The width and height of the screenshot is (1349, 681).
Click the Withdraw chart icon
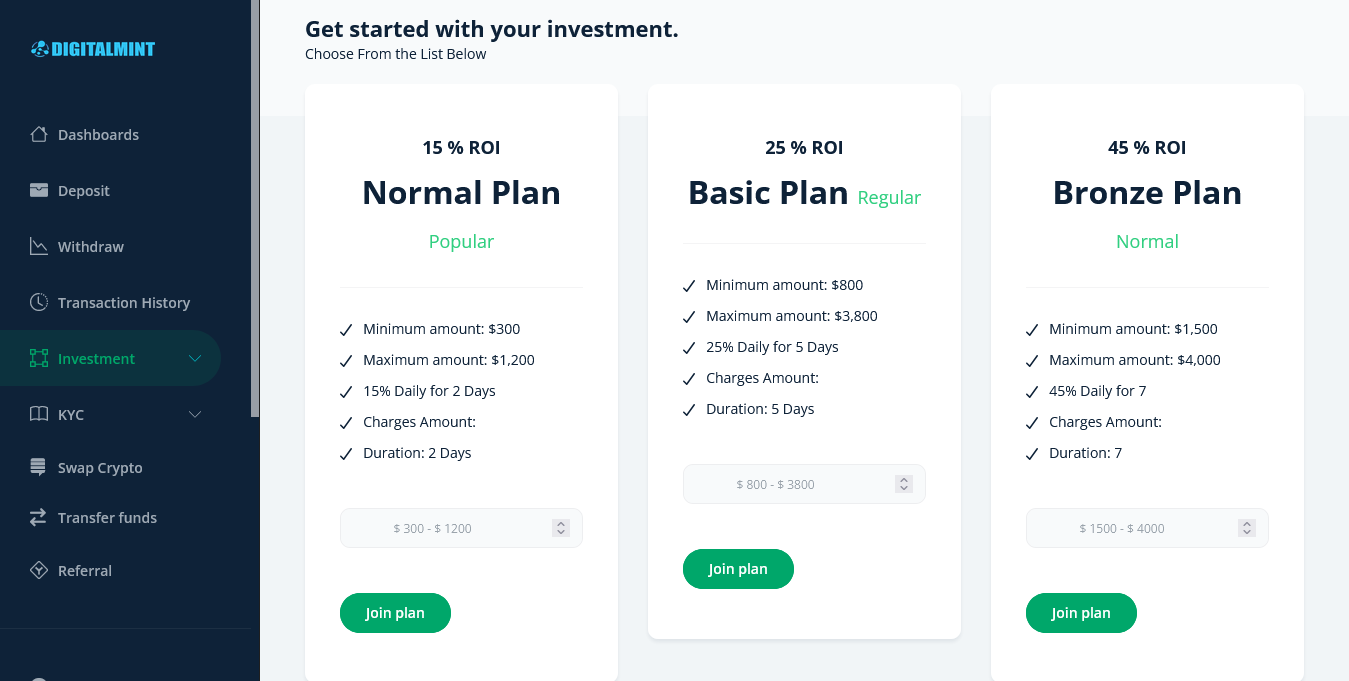tap(39, 246)
